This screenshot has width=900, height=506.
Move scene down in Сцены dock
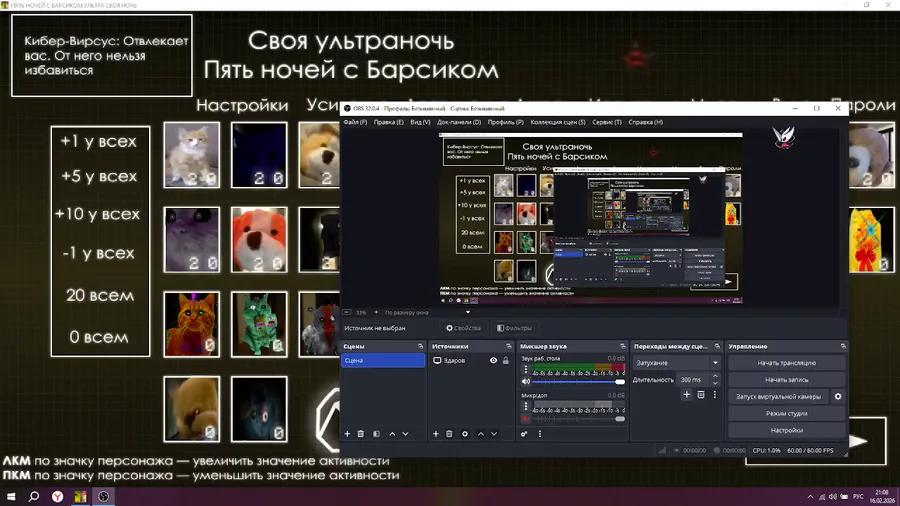click(x=406, y=434)
